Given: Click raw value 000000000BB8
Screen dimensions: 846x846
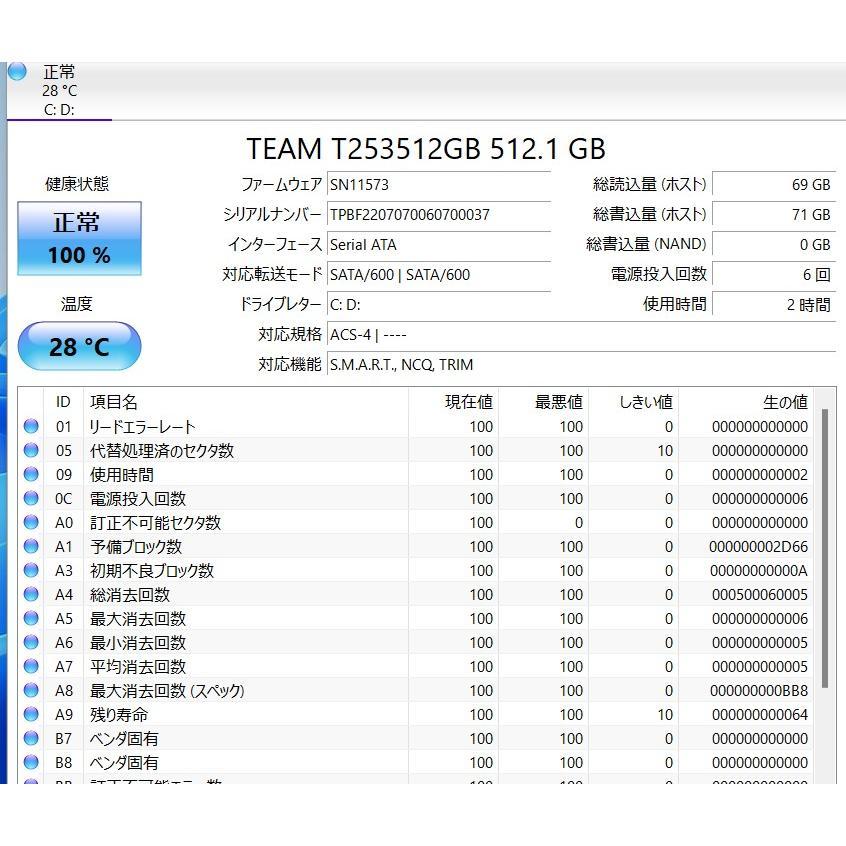Looking at the screenshot, I should point(759,691).
